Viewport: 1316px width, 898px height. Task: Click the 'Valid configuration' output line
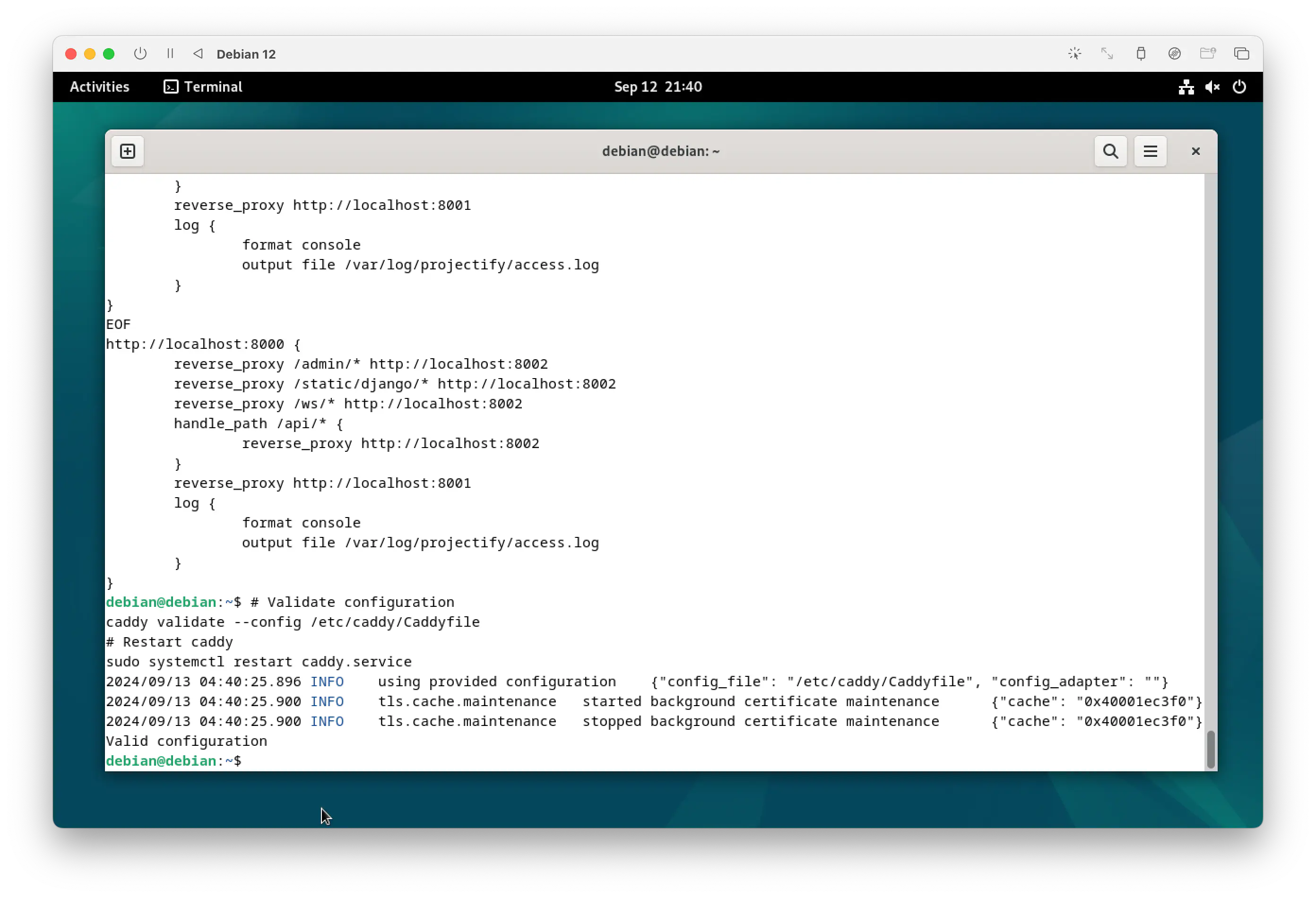point(186,741)
